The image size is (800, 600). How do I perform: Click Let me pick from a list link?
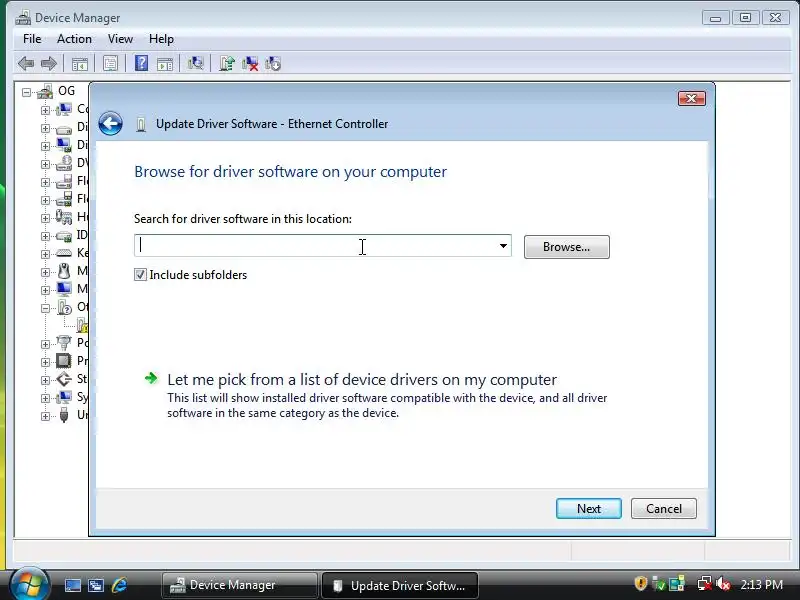[362, 380]
